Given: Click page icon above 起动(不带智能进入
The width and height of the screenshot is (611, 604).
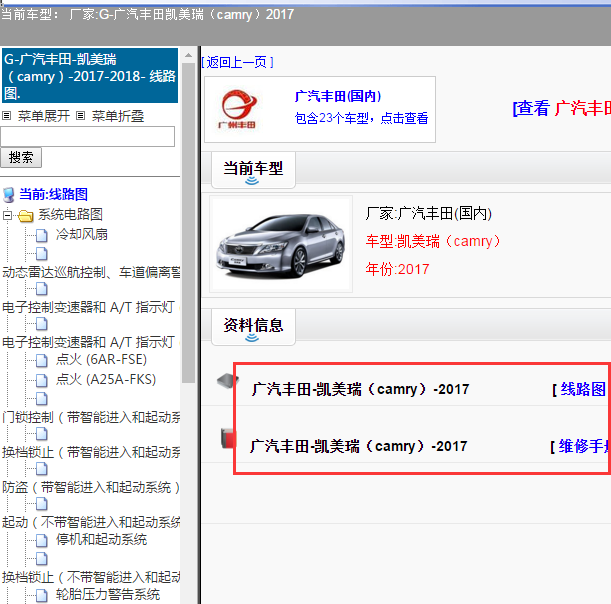Looking at the screenshot, I should [x=42, y=504].
